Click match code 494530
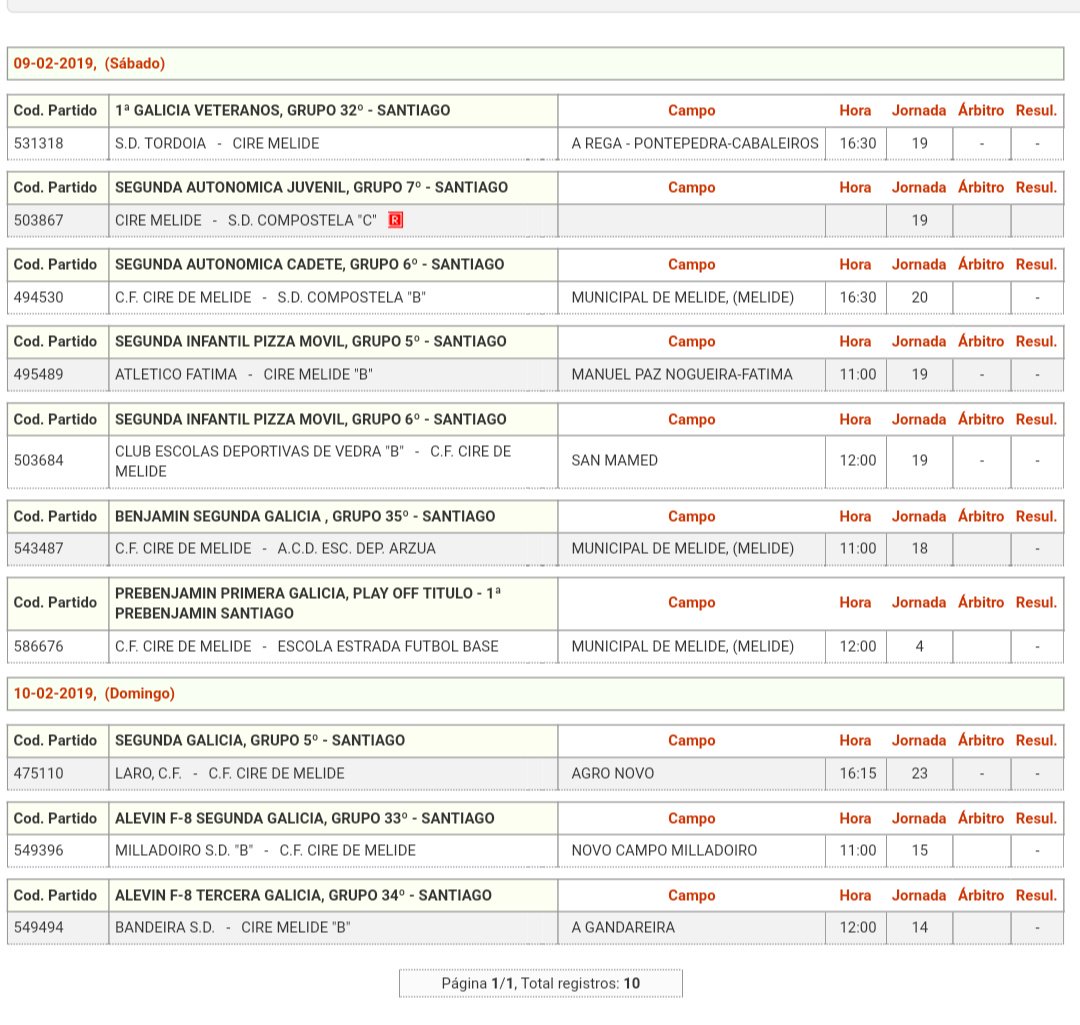 click(x=39, y=298)
